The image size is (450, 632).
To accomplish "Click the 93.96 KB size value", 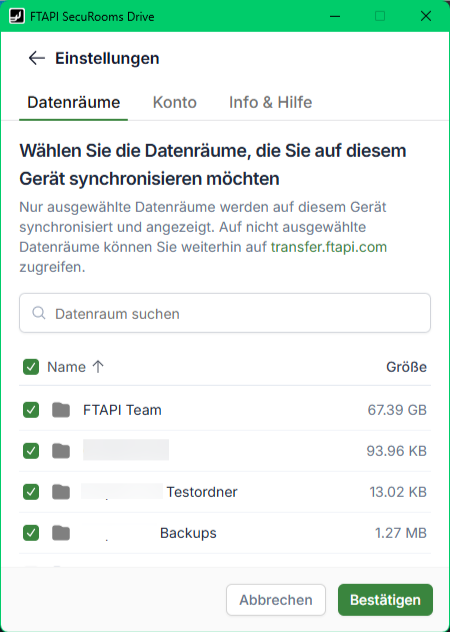I will pos(397,451).
